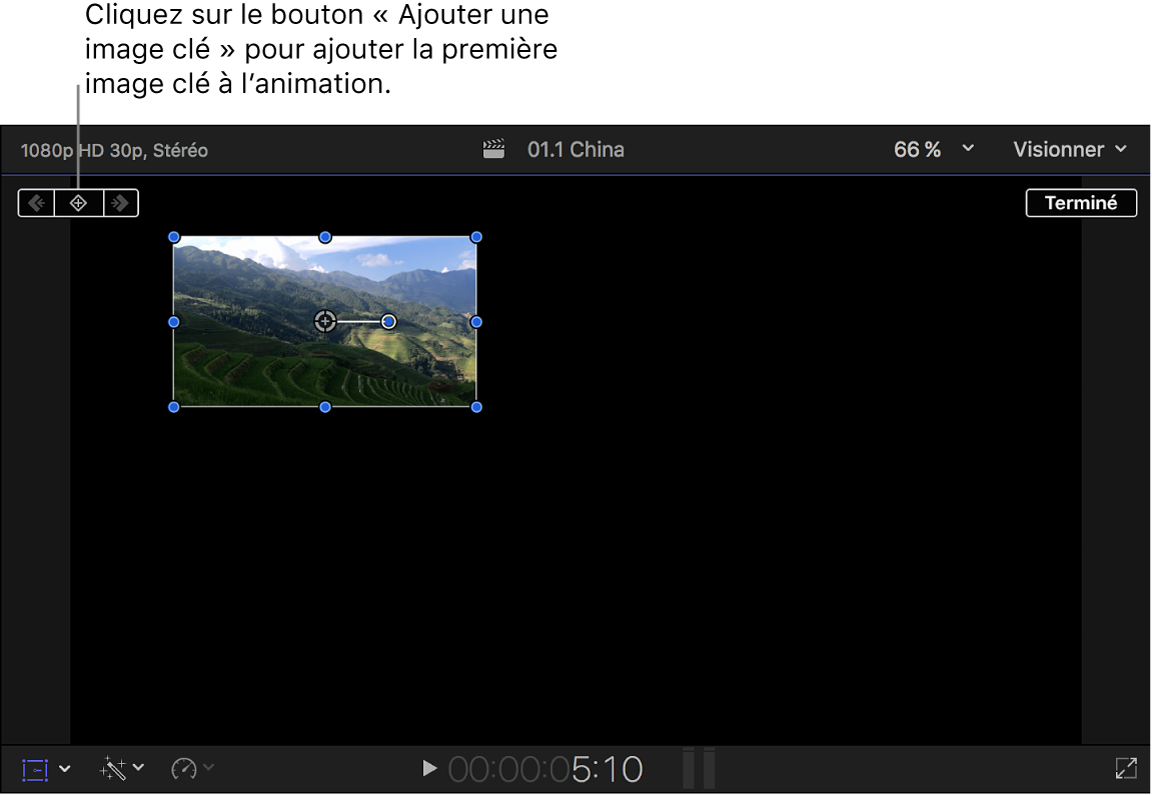Expand the Transform tool options chevron
Image resolution: width=1152 pixels, height=795 pixels.
pos(66,768)
